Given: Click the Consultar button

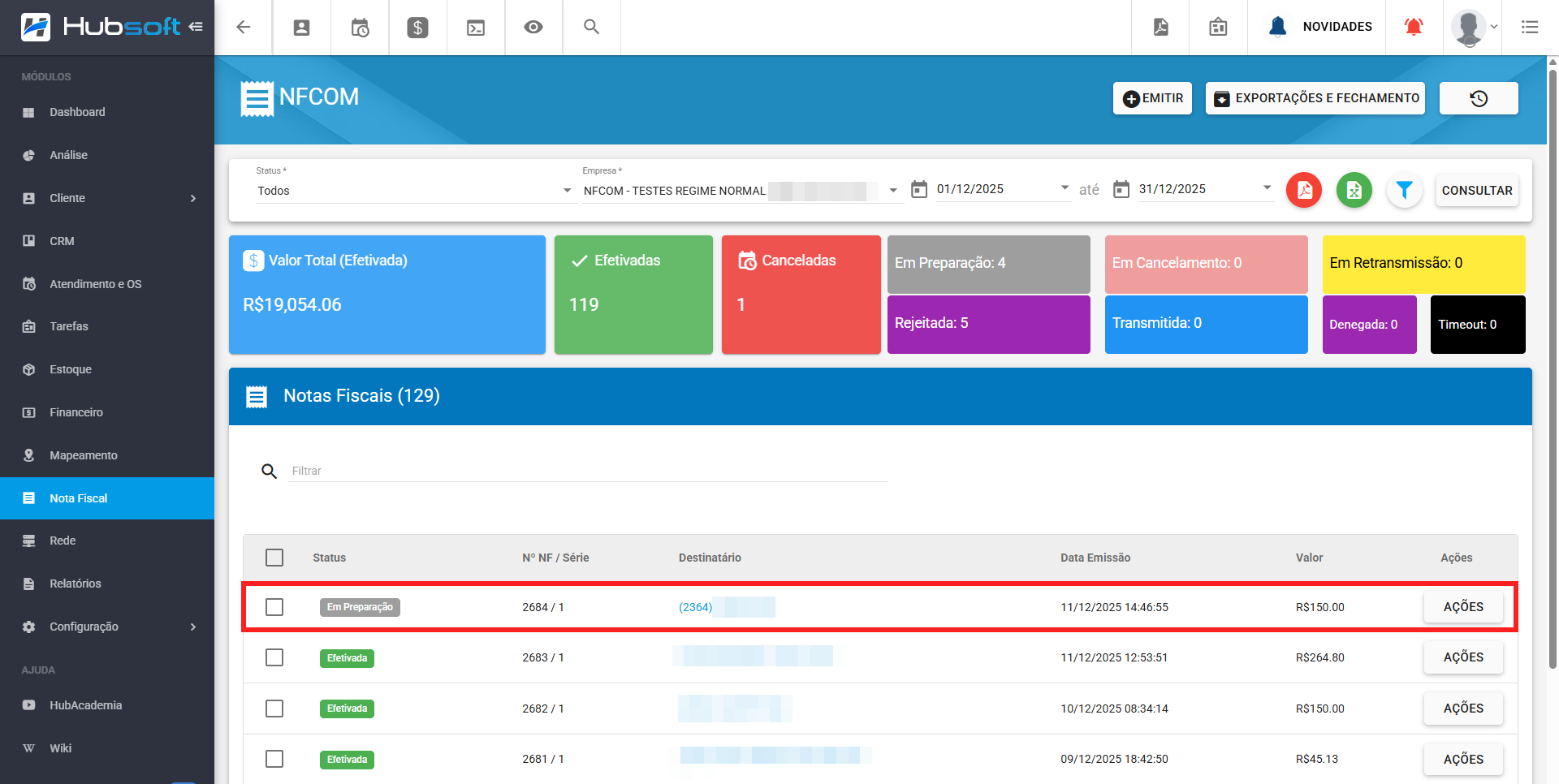Looking at the screenshot, I should point(1477,190).
